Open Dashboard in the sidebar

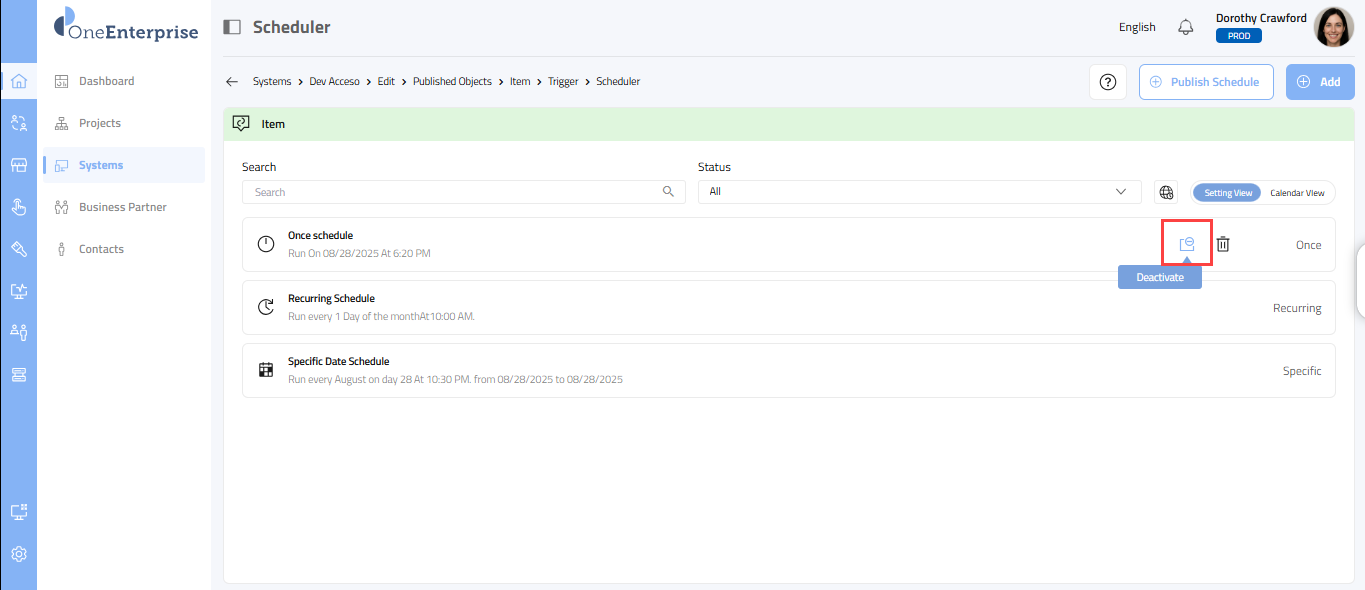point(106,81)
